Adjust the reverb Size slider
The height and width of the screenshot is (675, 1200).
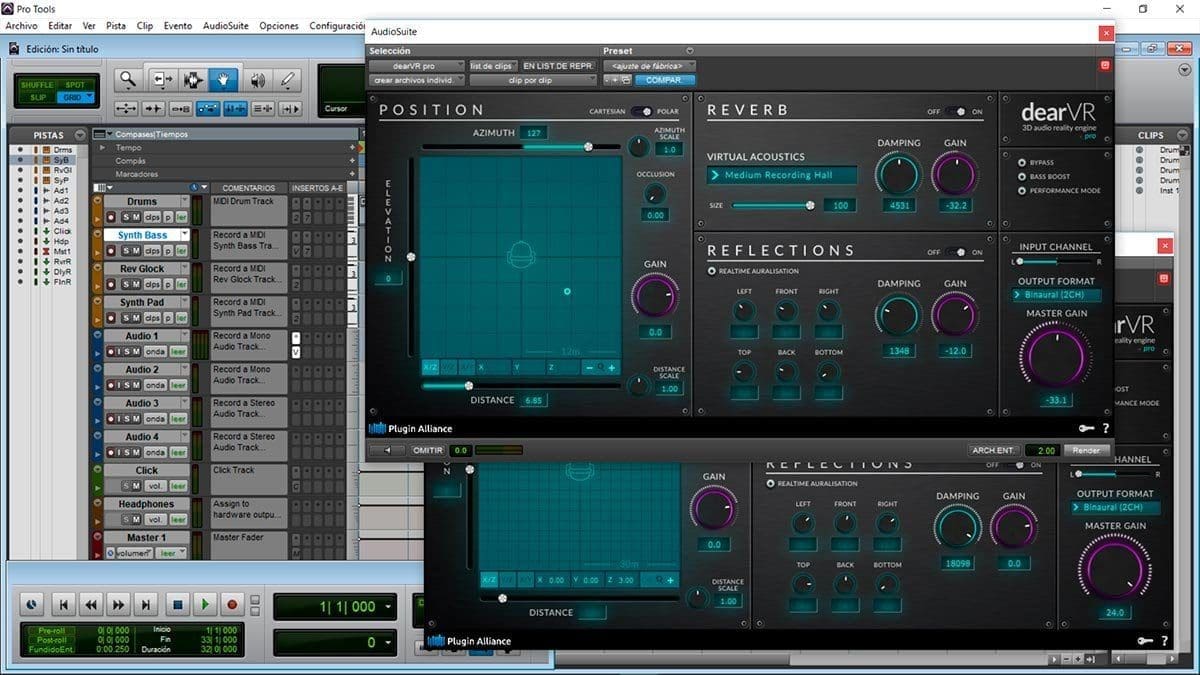(x=771, y=205)
